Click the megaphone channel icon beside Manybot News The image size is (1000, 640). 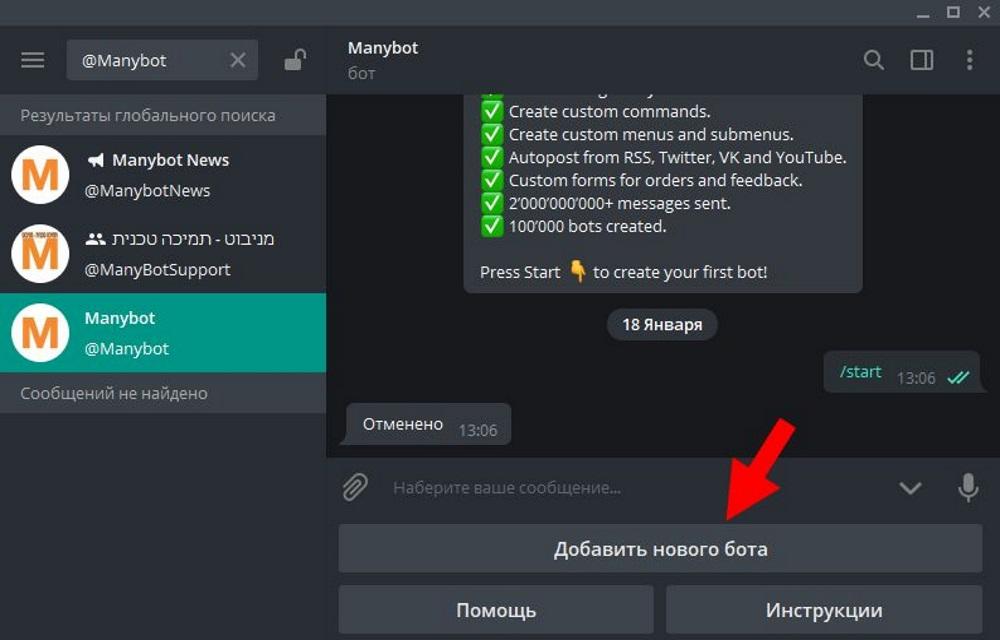96,160
